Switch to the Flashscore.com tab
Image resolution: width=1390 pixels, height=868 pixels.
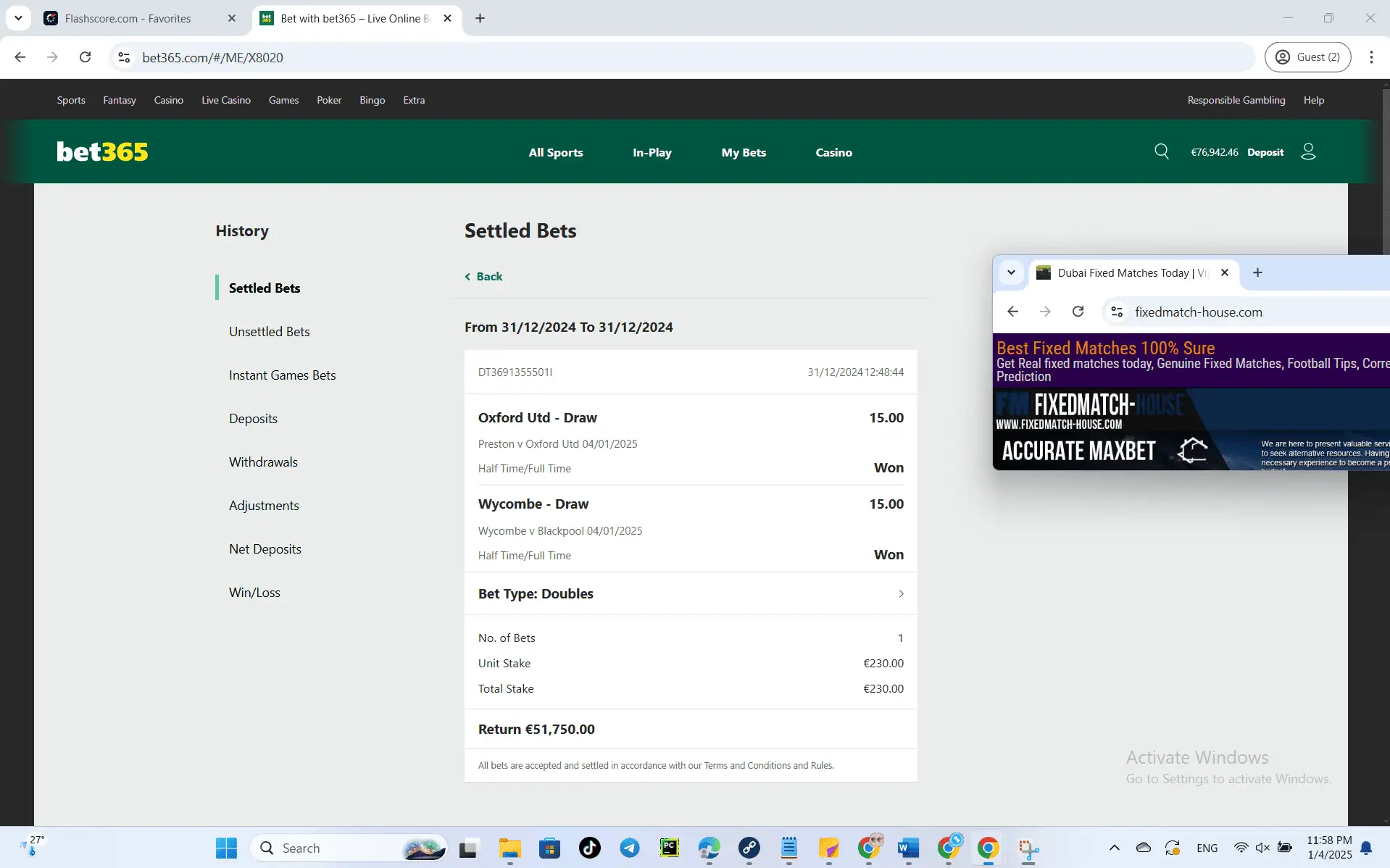(128, 18)
